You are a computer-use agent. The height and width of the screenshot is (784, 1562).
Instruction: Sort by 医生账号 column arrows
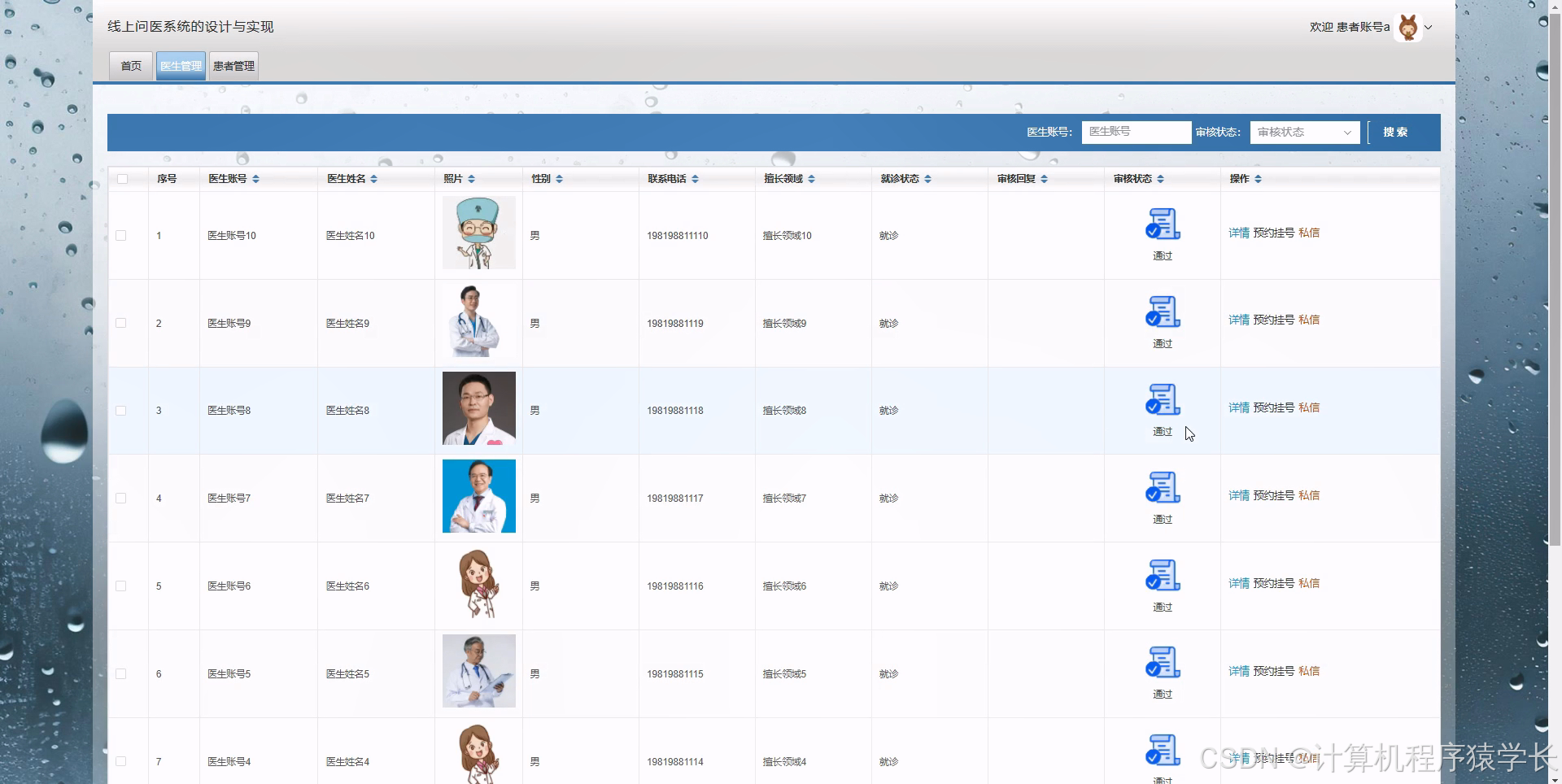[255, 179]
